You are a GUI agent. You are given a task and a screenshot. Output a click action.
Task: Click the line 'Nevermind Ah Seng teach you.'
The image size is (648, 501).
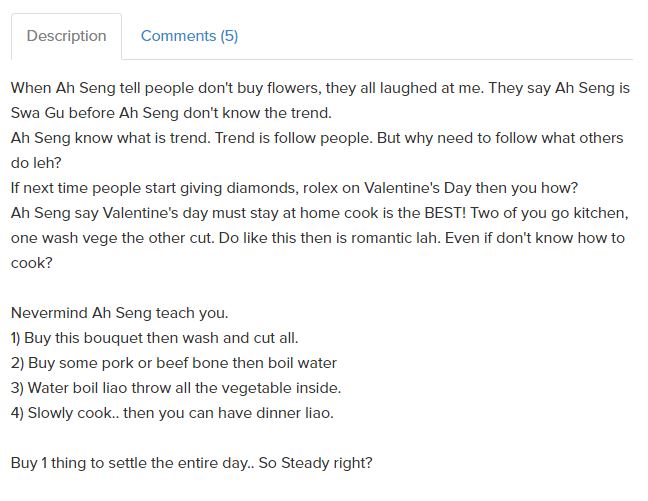[x=119, y=313]
